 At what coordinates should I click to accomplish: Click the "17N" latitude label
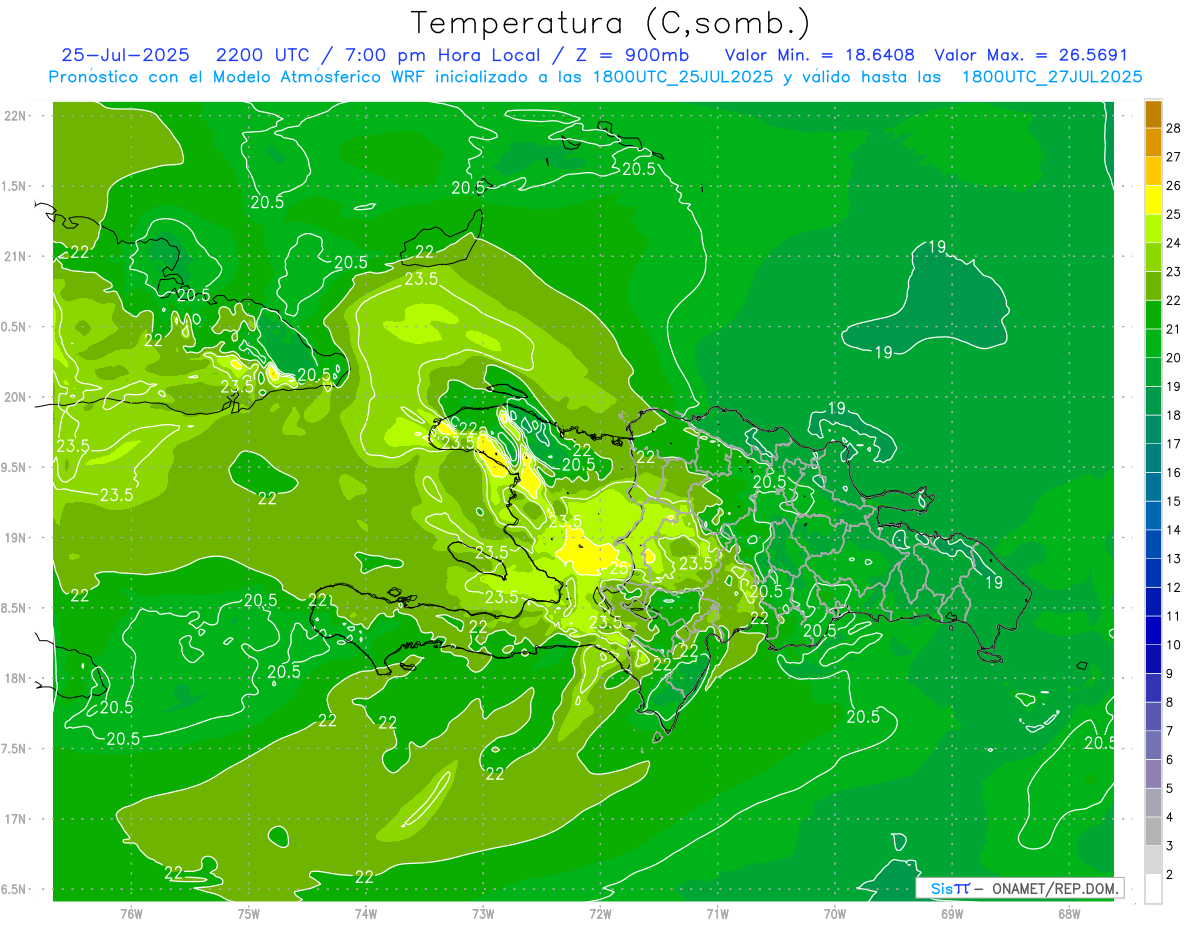click(16, 819)
